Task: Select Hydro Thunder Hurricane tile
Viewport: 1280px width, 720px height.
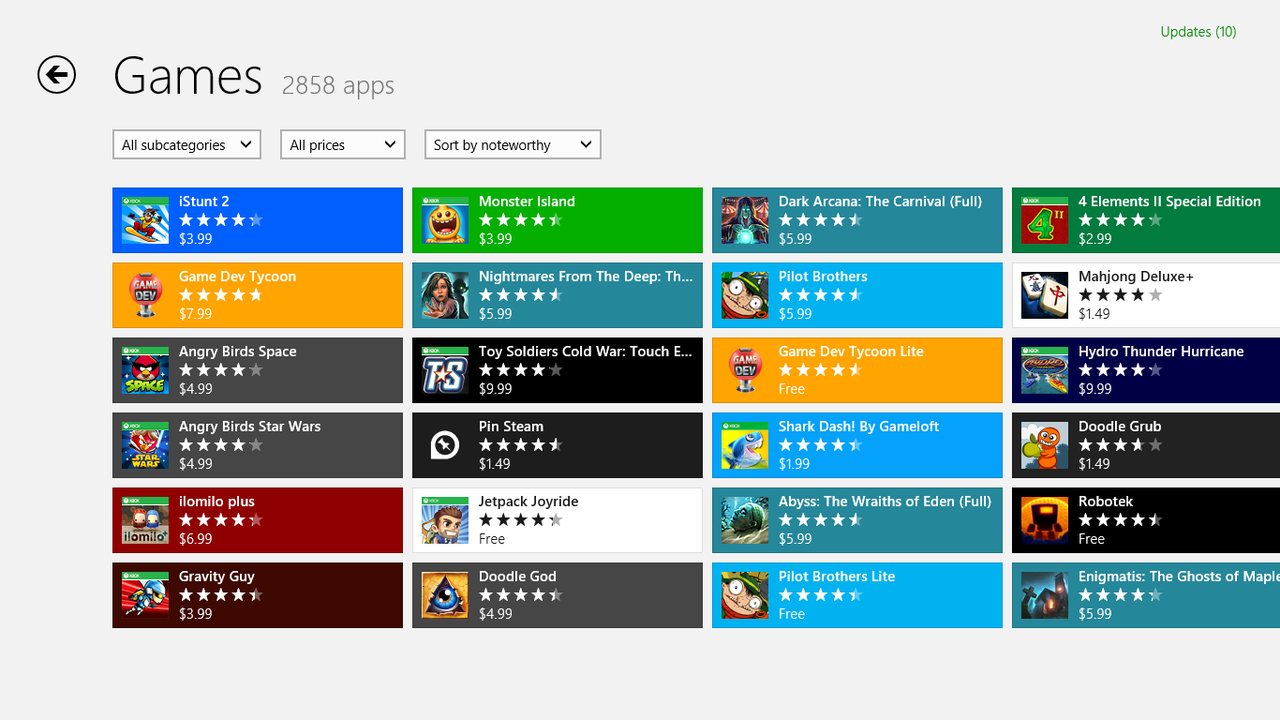Action: [x=1146, y=370]
